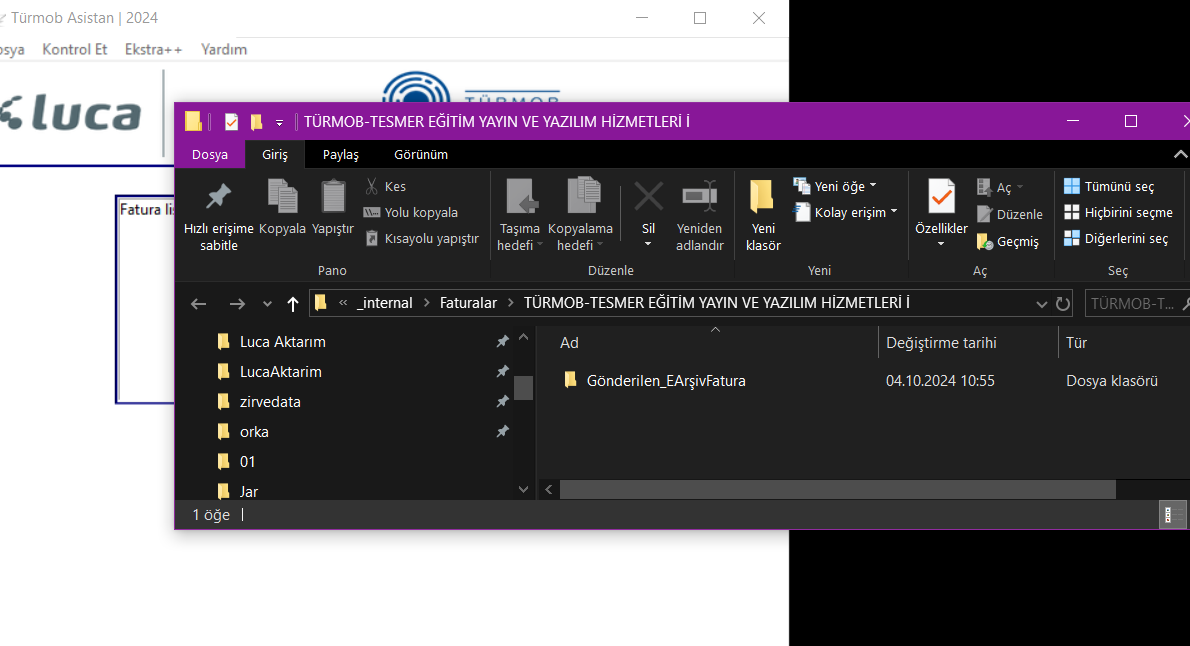This screenshot has height=646, width=1190.
Task: Select the Gönderilen_EArşivFatura folder
Action: (666, 380)
